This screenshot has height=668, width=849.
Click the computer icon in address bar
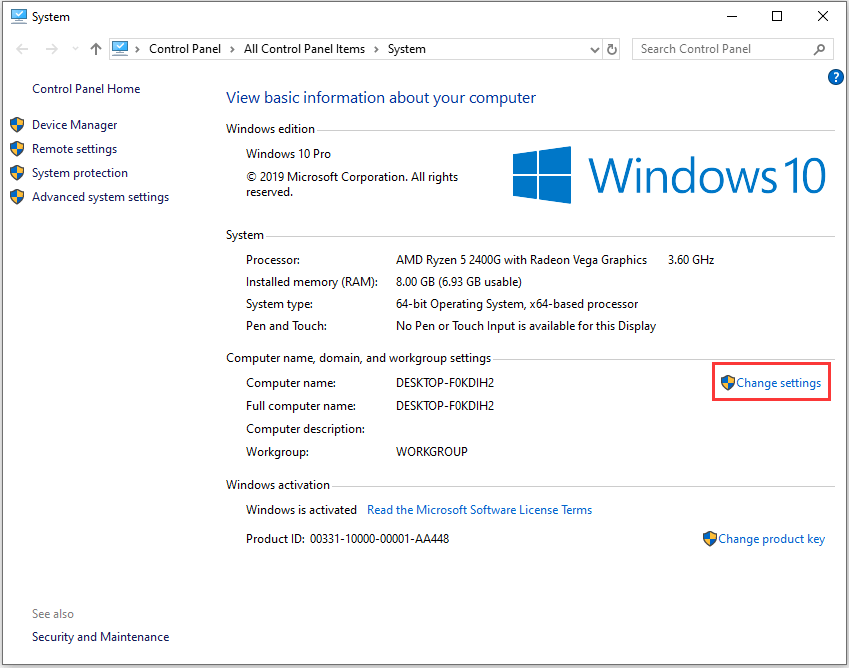tap(120, 49)
